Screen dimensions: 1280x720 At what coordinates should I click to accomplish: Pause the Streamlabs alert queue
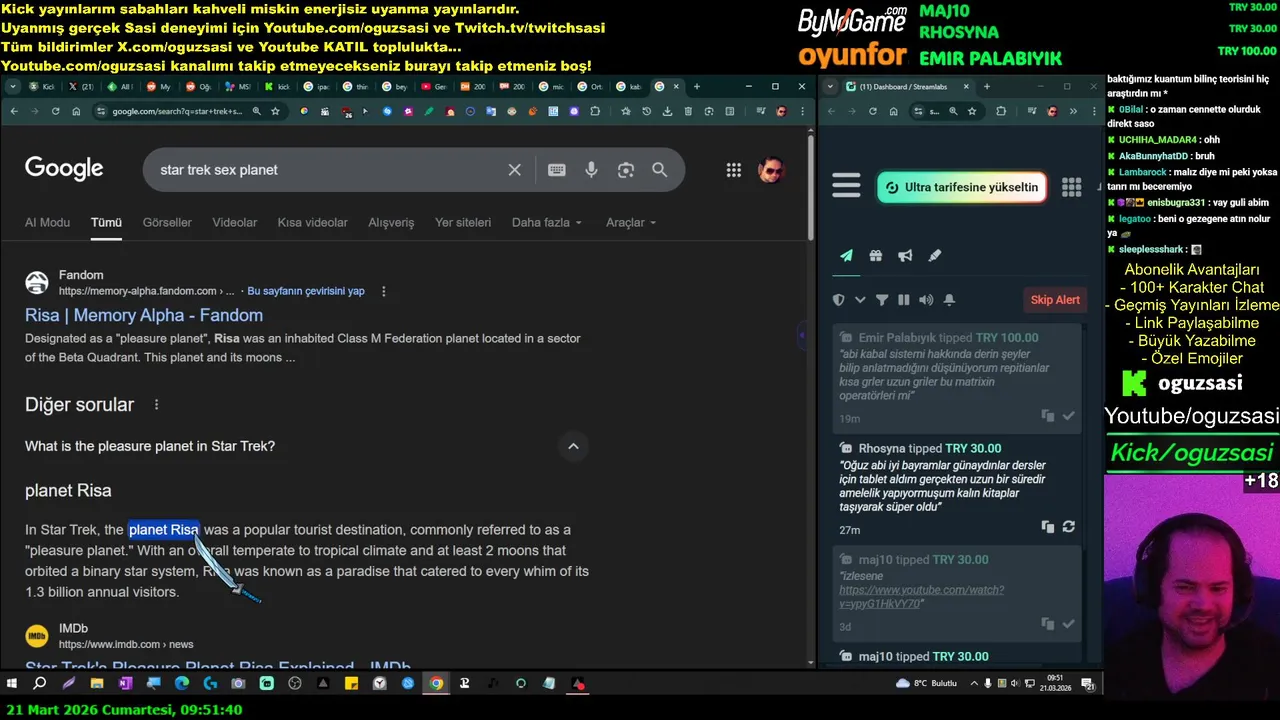[x=904, y=299]
